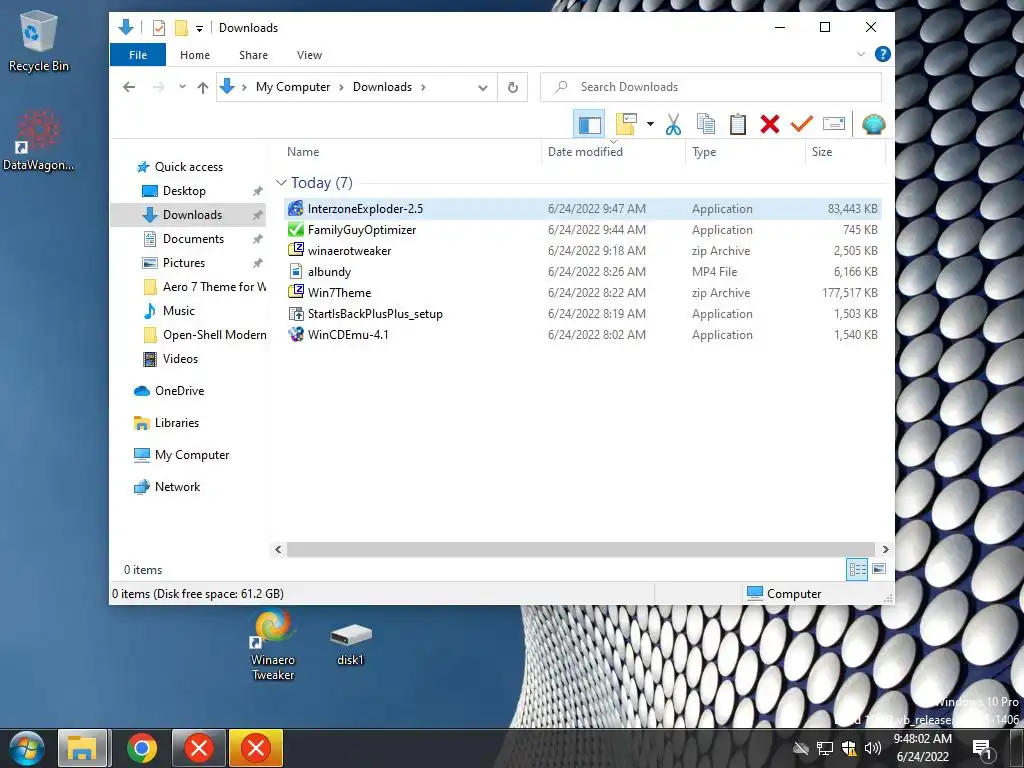Open My Computer in navigation pane

(x=192, y=455)
